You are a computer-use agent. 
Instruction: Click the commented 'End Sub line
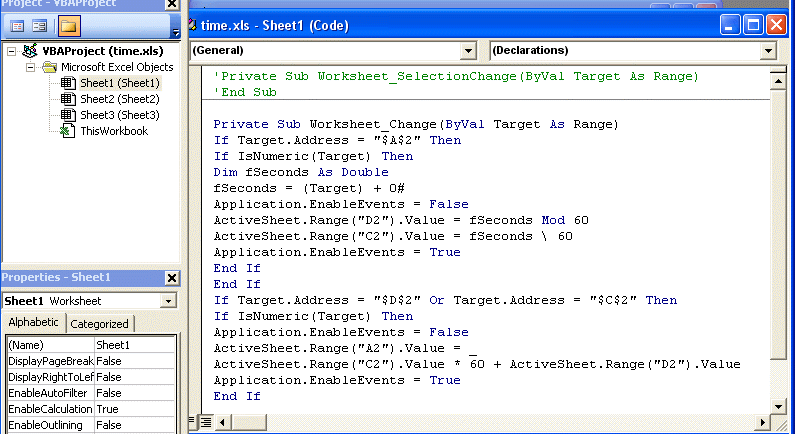tap(245, 93)
